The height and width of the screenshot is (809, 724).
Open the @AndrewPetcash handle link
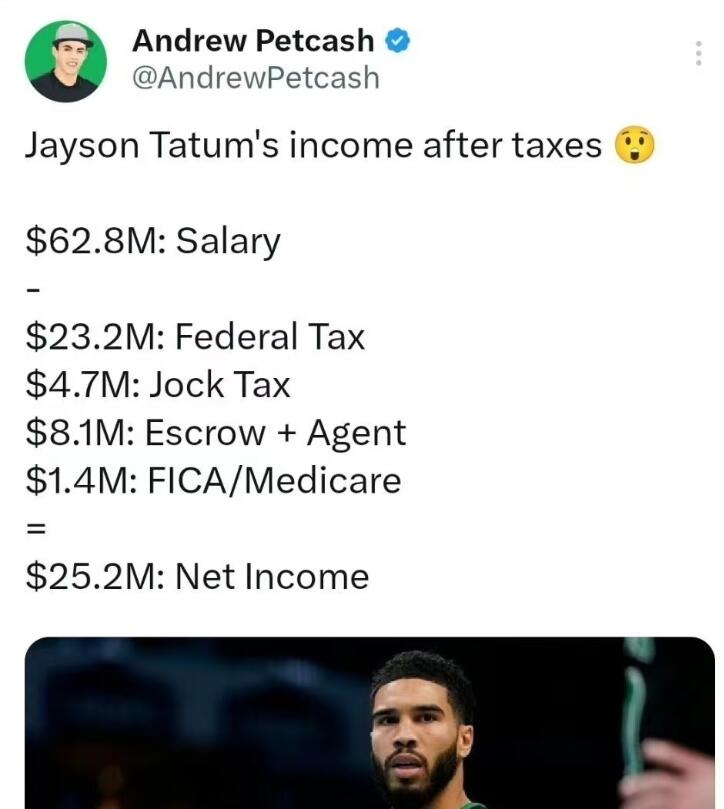pyautogui.click(x=255, y=77)
